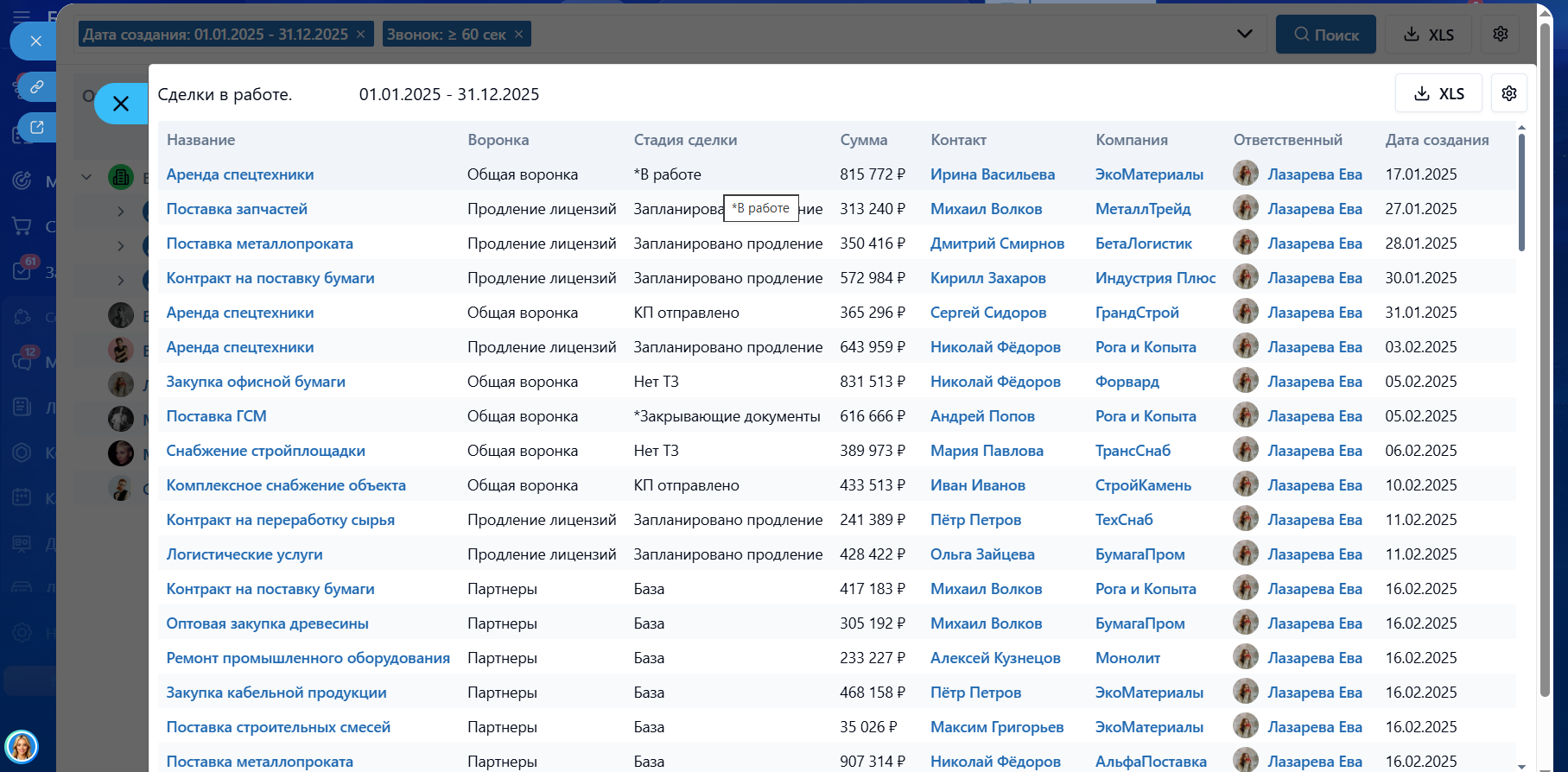The width and height of the screenshot is (1568, 772).
Task: Remove the 'Дата создания' filter chip
Action: tap(360, 35)
